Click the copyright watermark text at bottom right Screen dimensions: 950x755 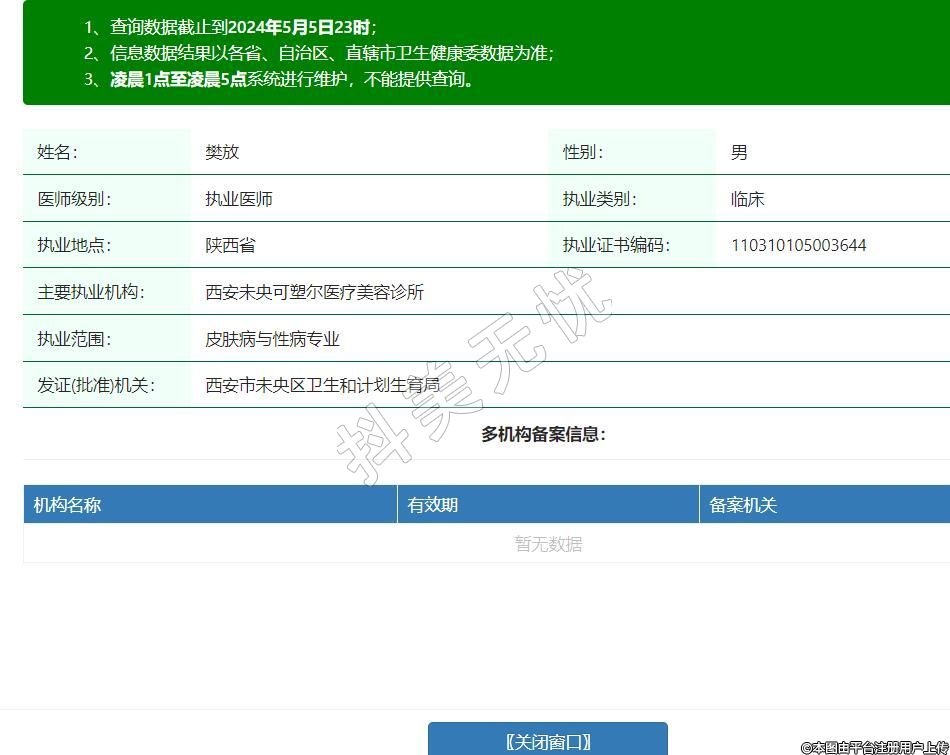coord(874,747)
